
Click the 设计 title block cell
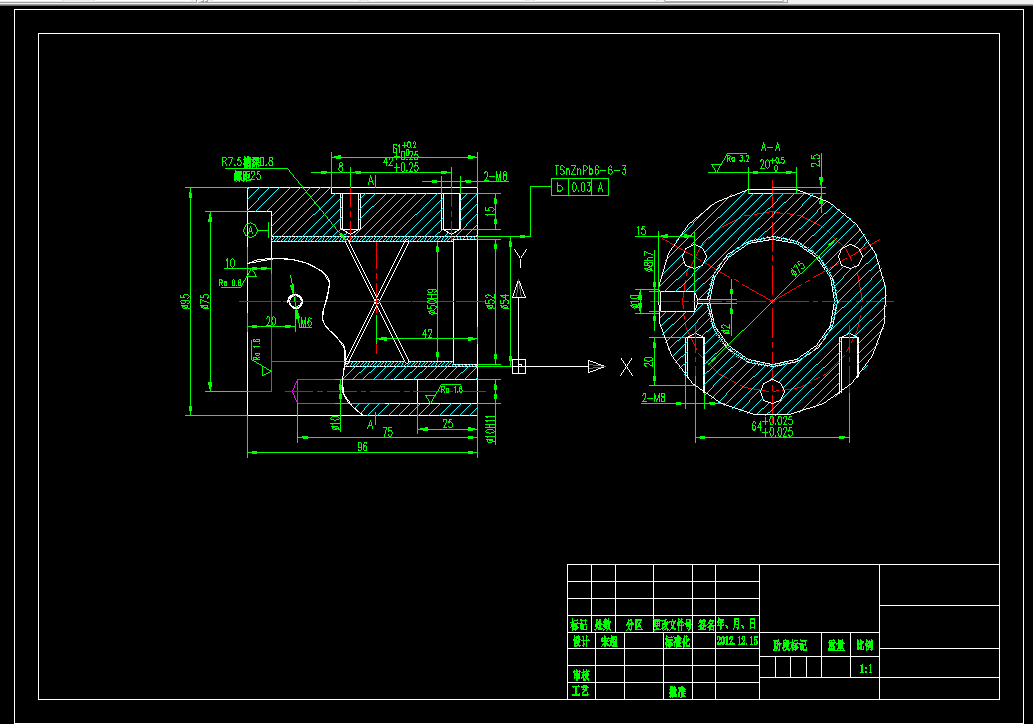tap(580, 641)
